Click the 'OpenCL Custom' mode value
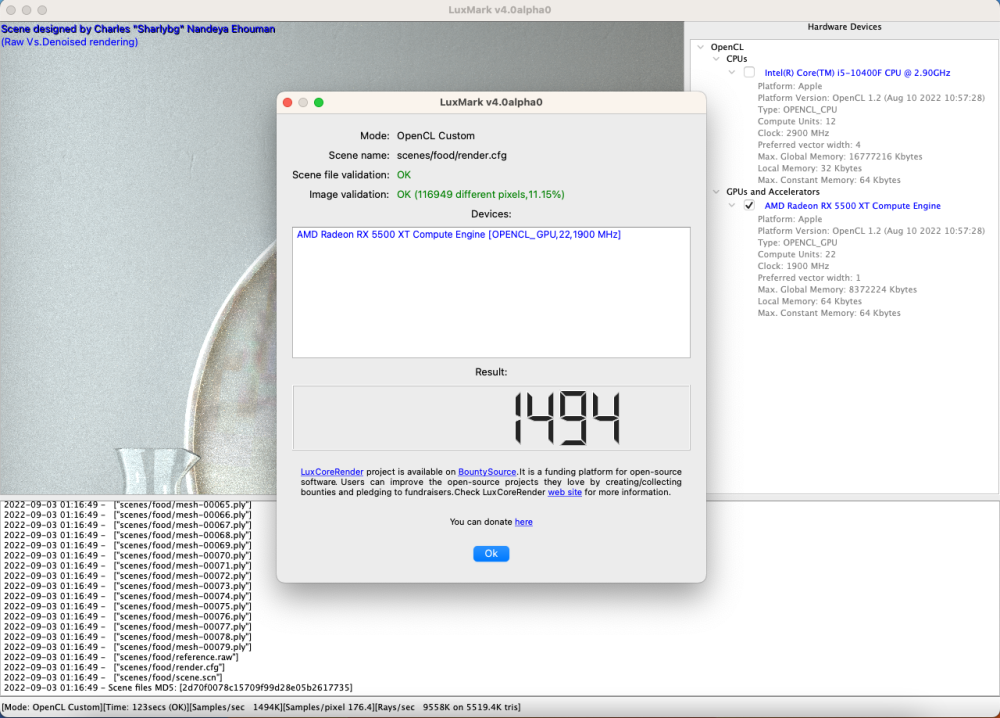Viewport: 1000px width, 718px height. [x=436, y=136]
